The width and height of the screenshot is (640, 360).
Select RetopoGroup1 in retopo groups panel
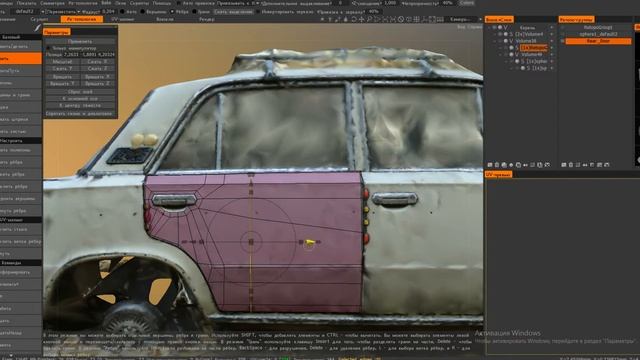pos(598,27)
